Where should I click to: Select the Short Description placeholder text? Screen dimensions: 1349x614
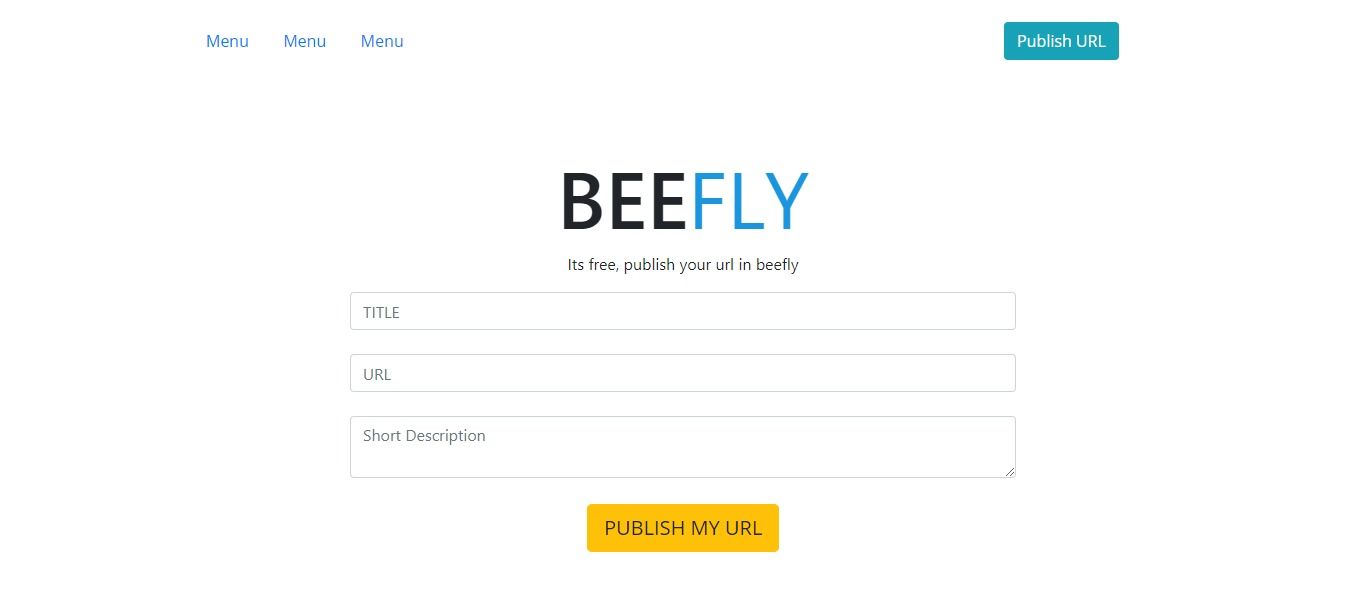point(424,436)
